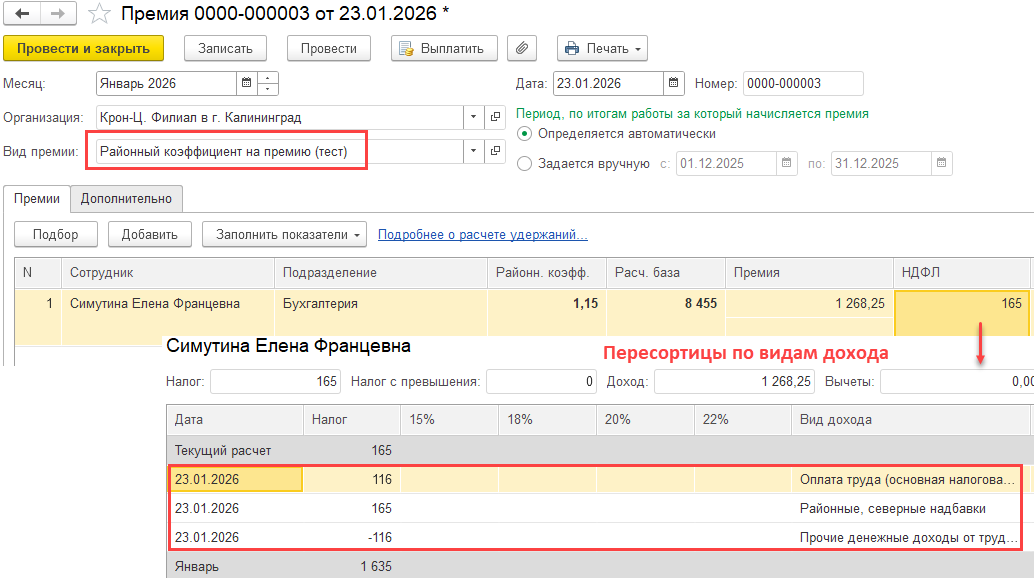The width and height of the screenshot is (1034, 578).
Task: Open calendar picker for the Месяц field
Action: tap(246, 84)
